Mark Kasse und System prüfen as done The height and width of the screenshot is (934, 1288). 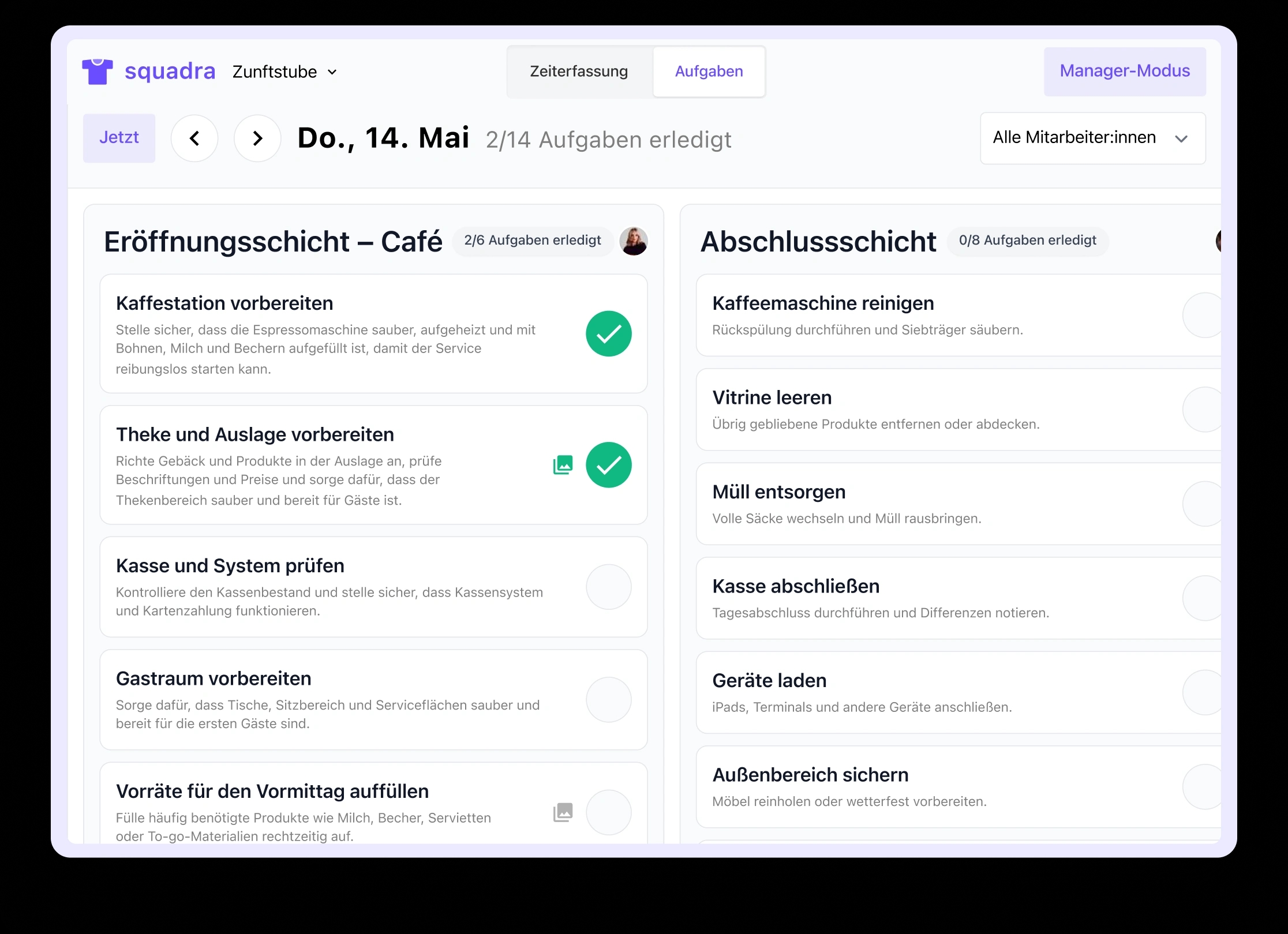pos(609,587)
